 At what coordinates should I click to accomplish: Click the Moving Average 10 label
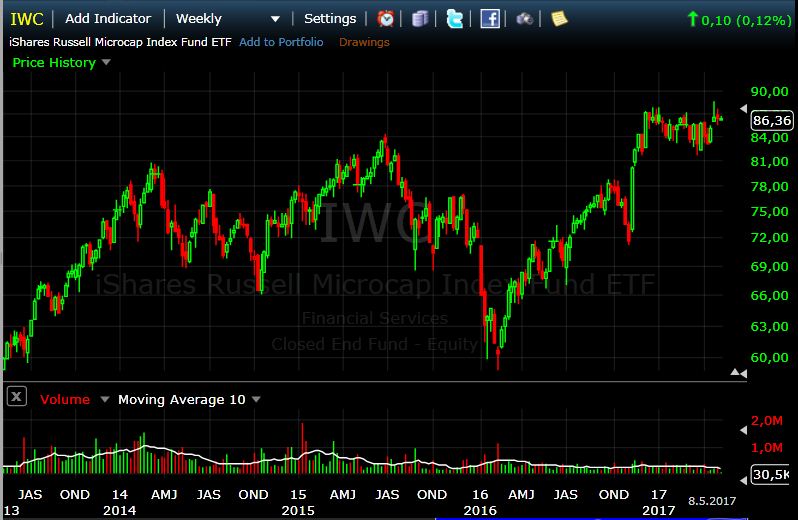click(x=182, y=399)
